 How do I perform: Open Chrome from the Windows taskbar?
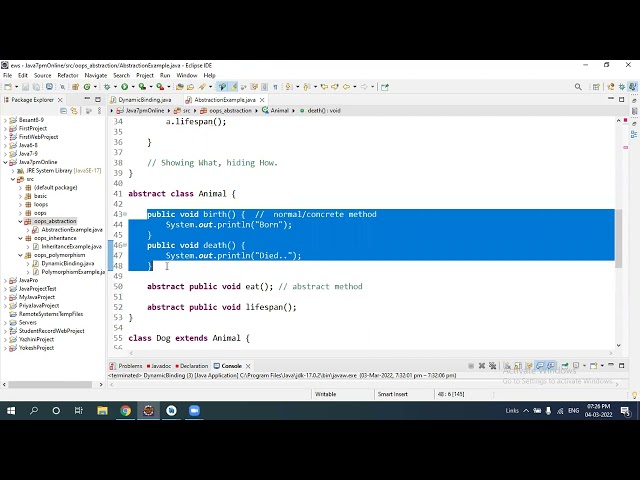pyautogui.click(x=126, y=411)
